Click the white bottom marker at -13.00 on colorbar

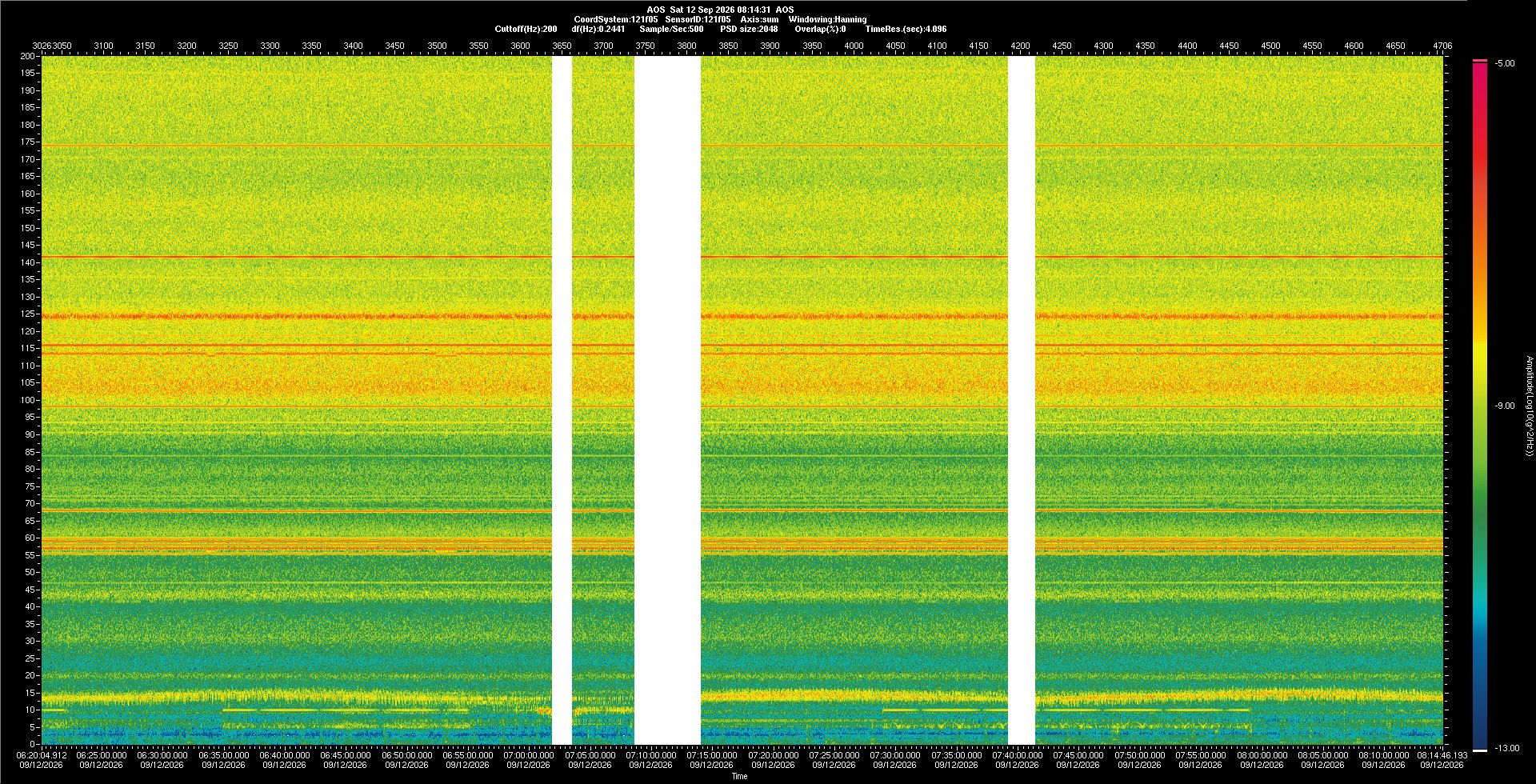tap(1480, 750)
